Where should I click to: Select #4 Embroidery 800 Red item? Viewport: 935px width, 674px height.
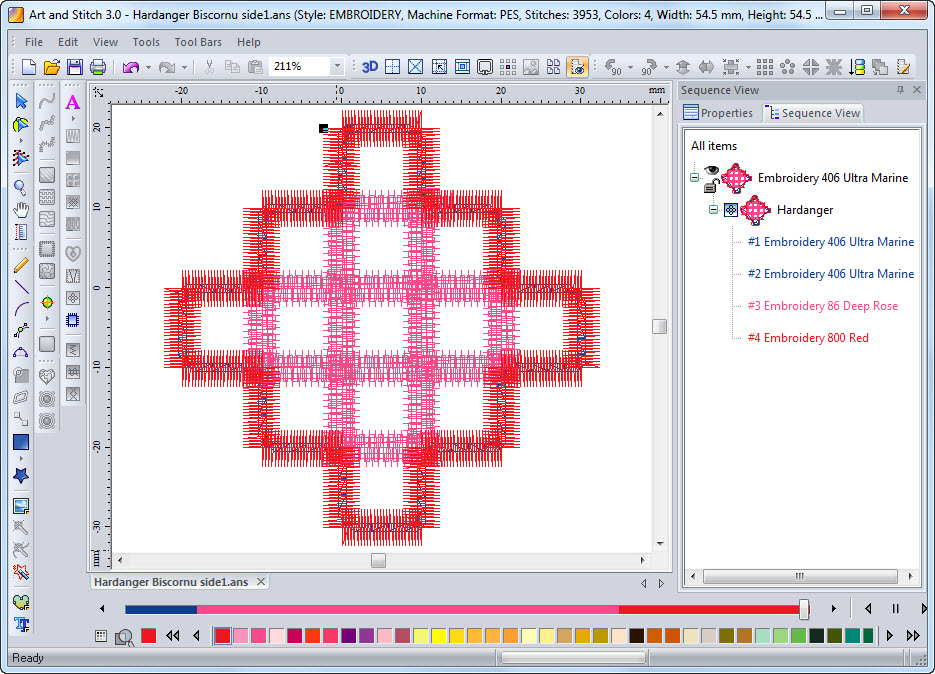coord(808,338)
